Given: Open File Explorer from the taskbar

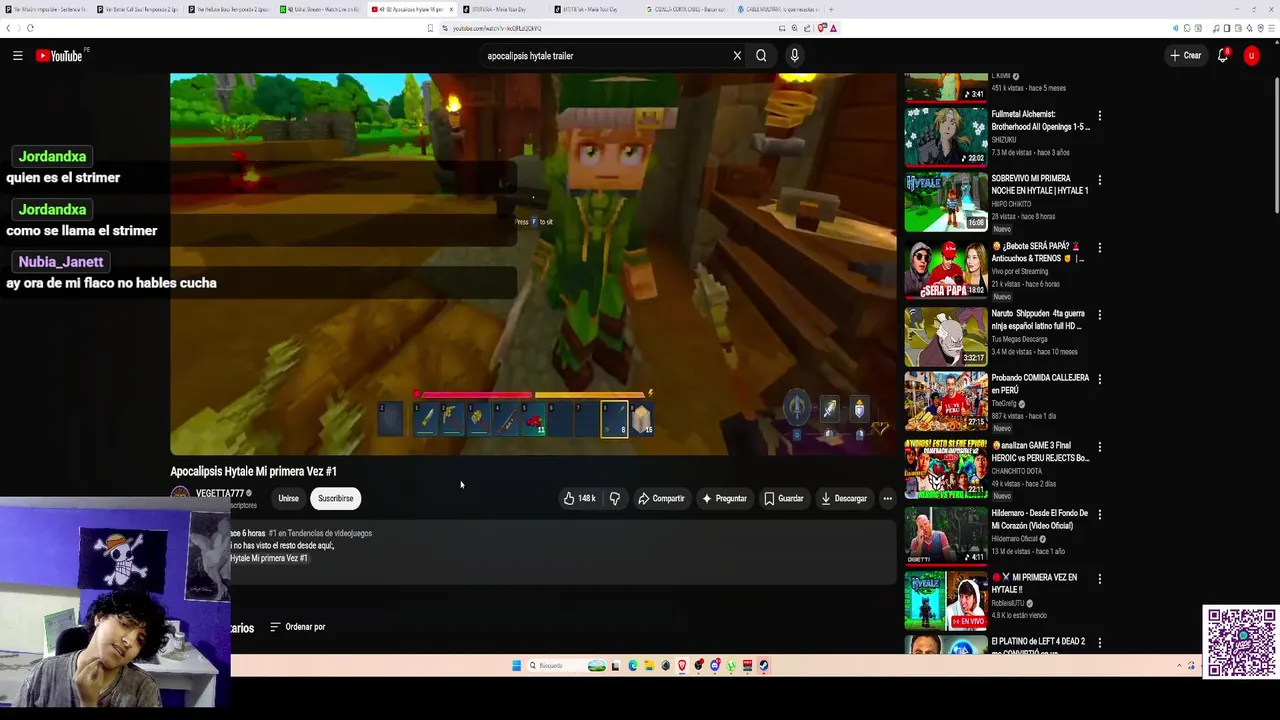Looking at the screenshot, I should coord(649,665).
